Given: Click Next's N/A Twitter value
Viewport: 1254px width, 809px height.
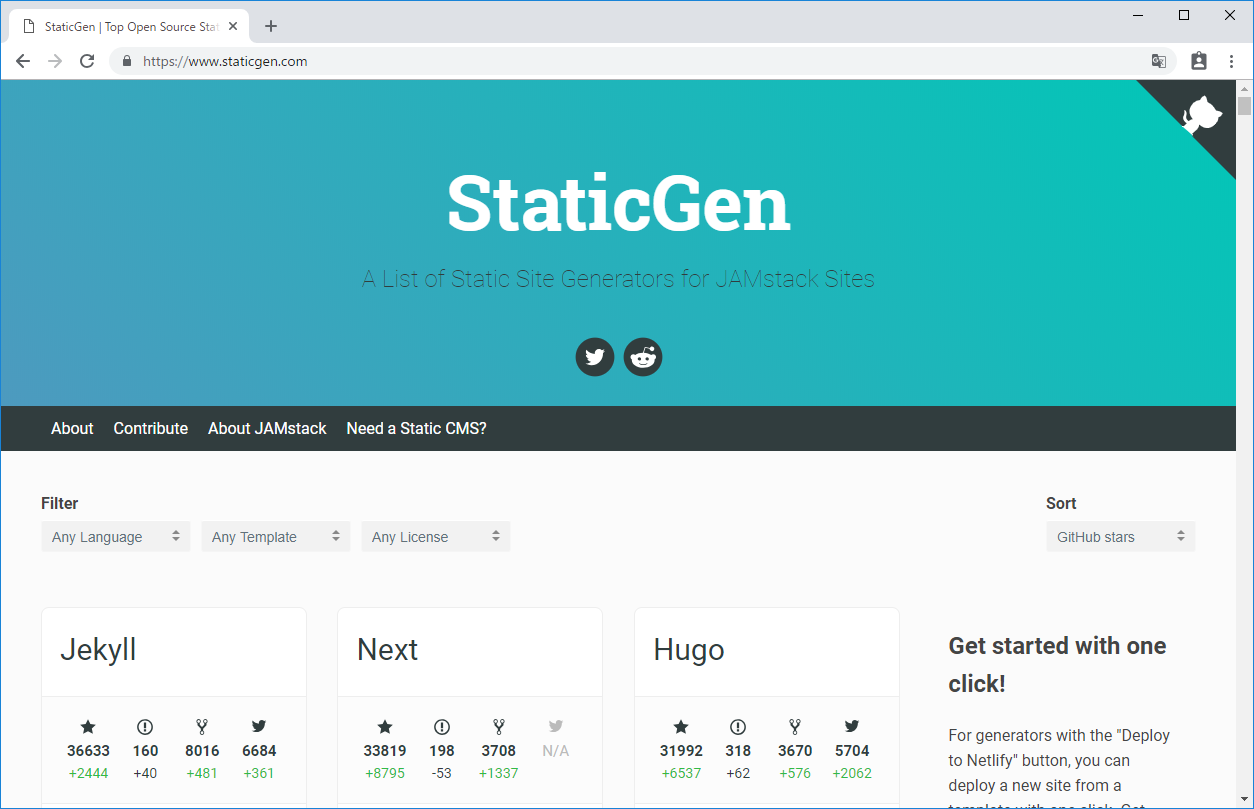Looking at the screenshot, I should coord(556,751).
